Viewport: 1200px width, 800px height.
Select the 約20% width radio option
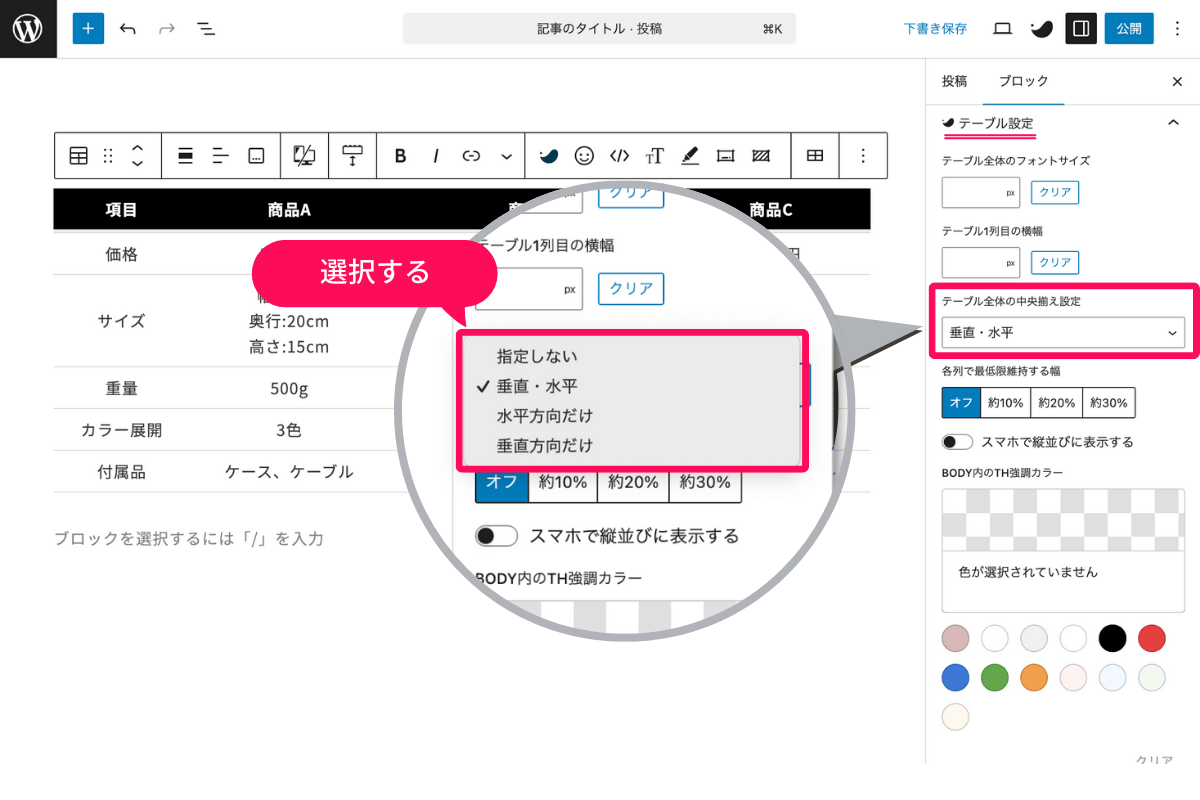(x=1057, y=403)
